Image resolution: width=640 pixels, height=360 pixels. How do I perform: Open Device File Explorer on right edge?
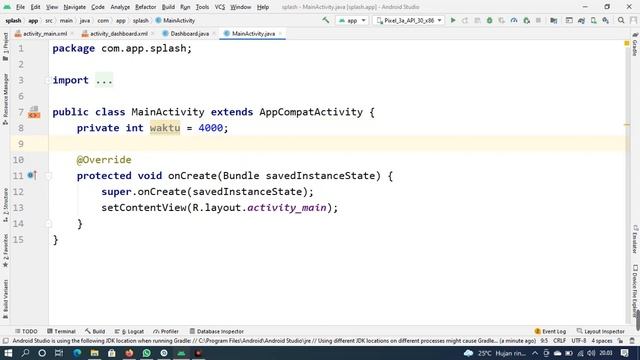(x=635, y=291)
